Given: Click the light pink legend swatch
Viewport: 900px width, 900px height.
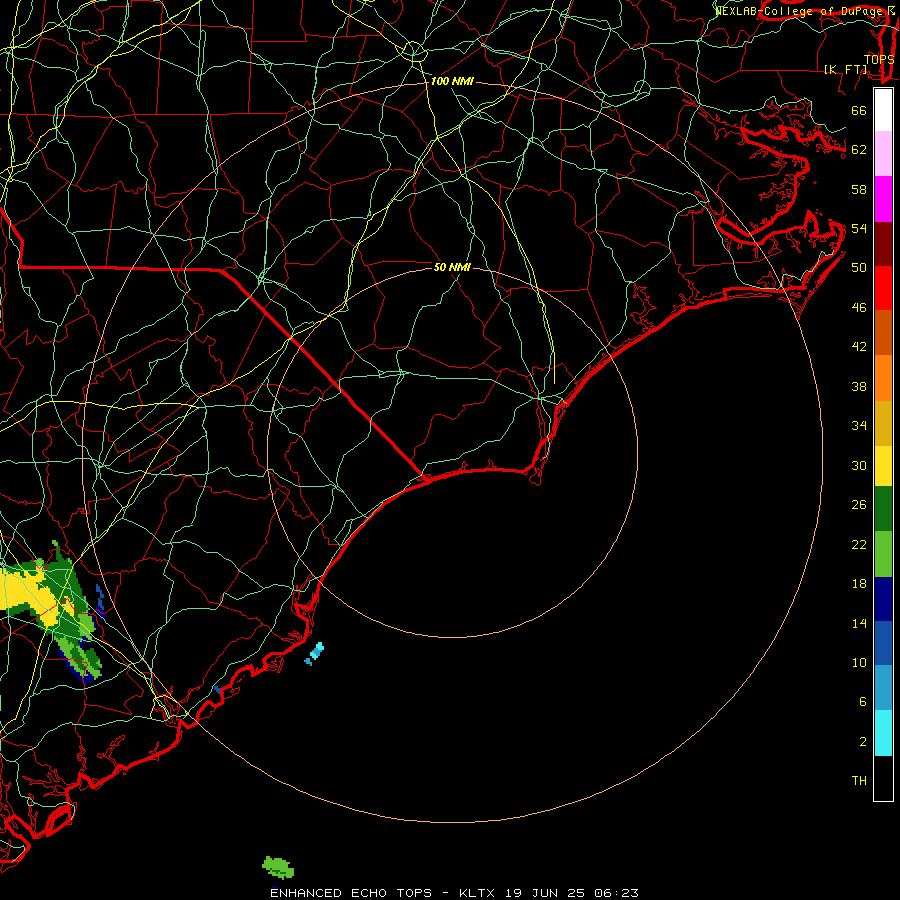Looking at the screenshot, I should click(883, 154).
